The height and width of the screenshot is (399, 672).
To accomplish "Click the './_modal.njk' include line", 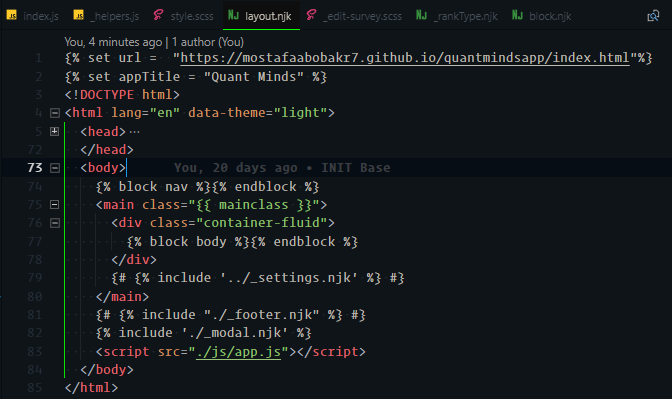I will coord(204,333).
